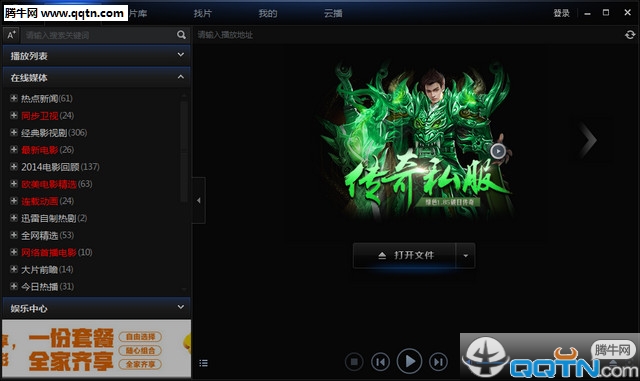Viewport: 640px width, 381px height.
Task: Click the stop playback button
Action: tap(354, 362)
